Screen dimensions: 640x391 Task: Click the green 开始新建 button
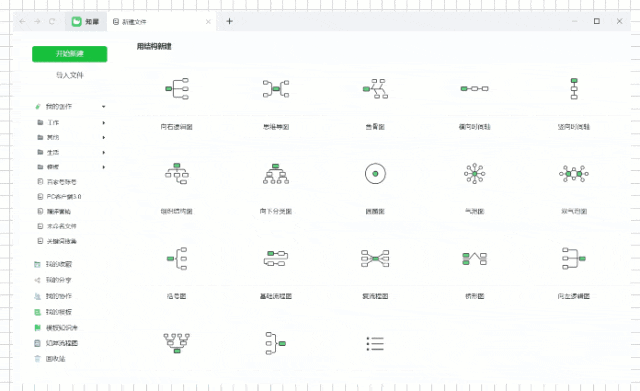coord(70,54)
